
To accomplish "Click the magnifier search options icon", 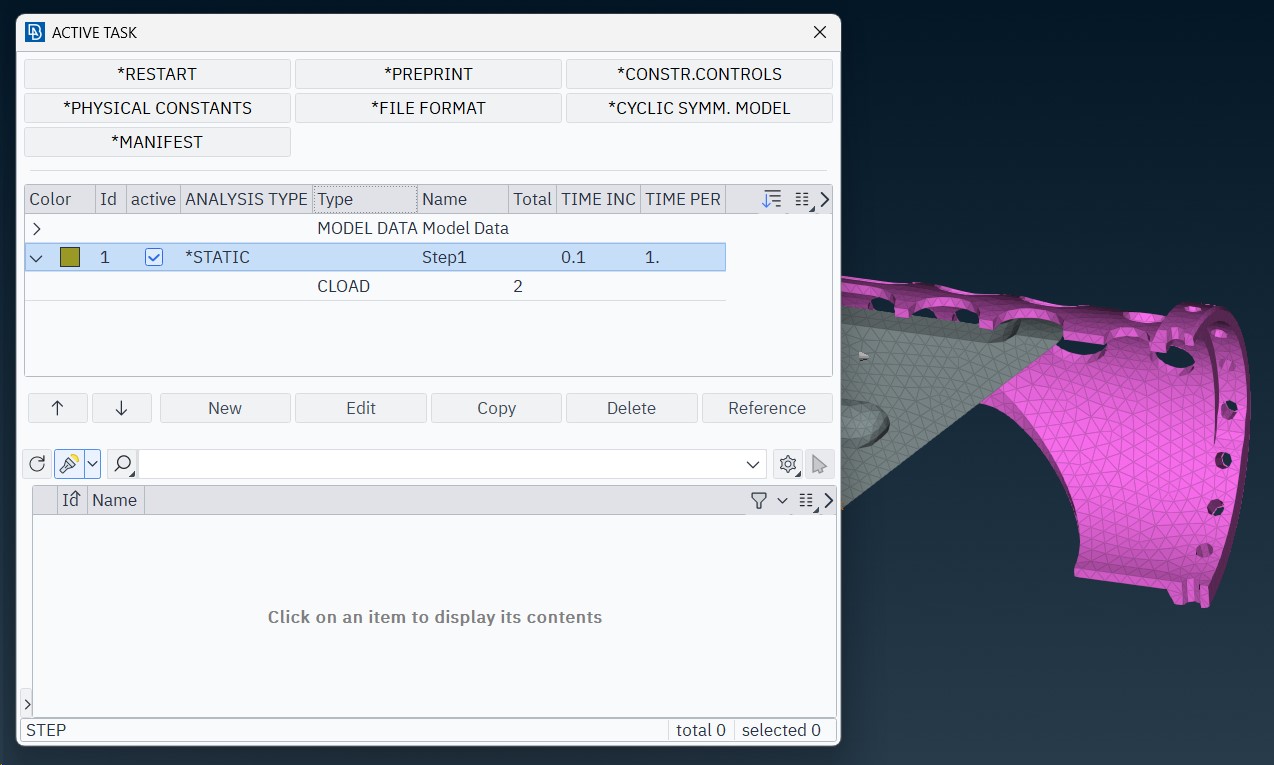I will [122, 464].
